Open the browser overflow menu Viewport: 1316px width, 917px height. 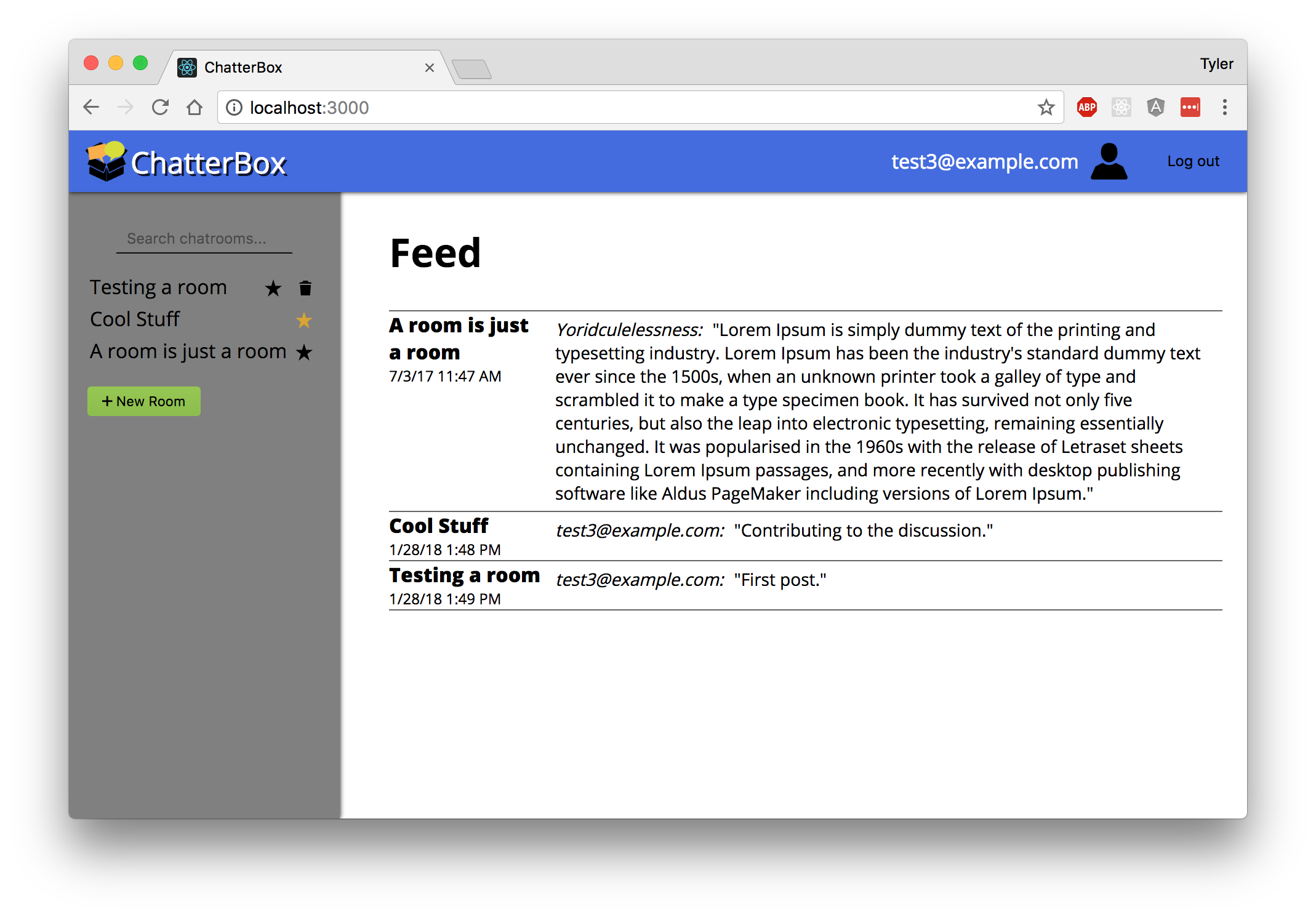coord(1224,106)
